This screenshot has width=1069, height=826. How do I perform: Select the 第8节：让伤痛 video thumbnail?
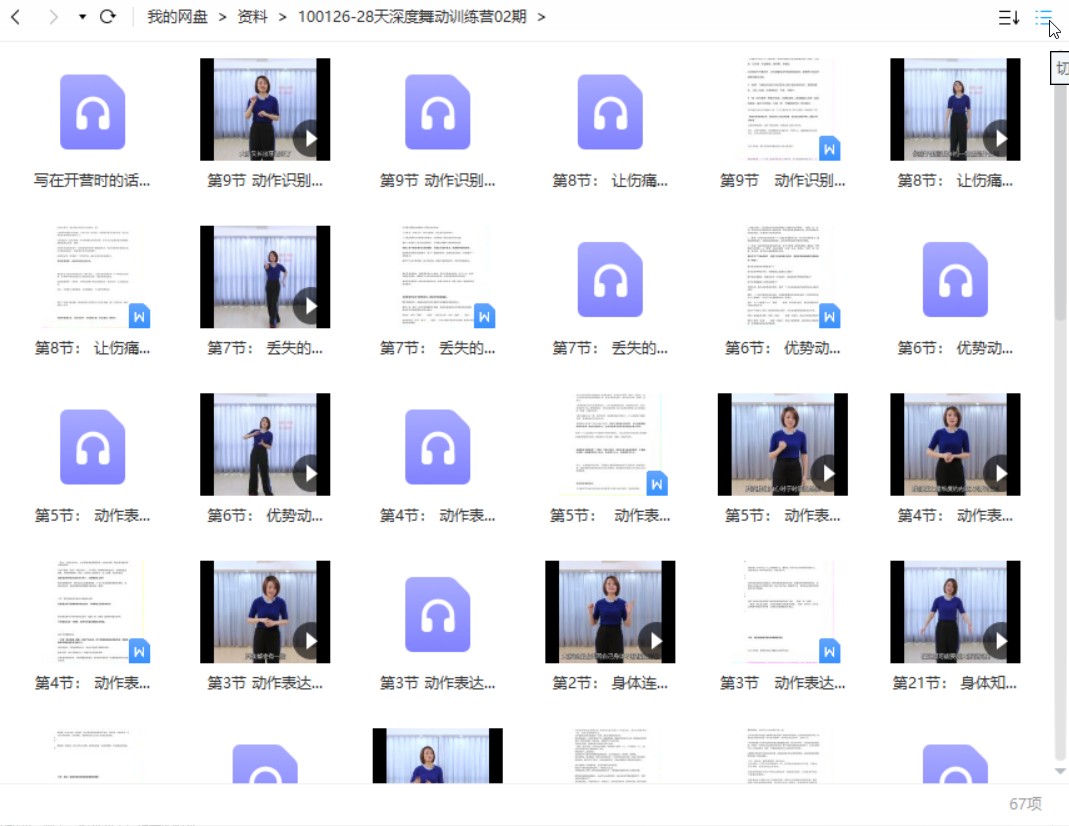pyautogui.click(x=955, y=110)
